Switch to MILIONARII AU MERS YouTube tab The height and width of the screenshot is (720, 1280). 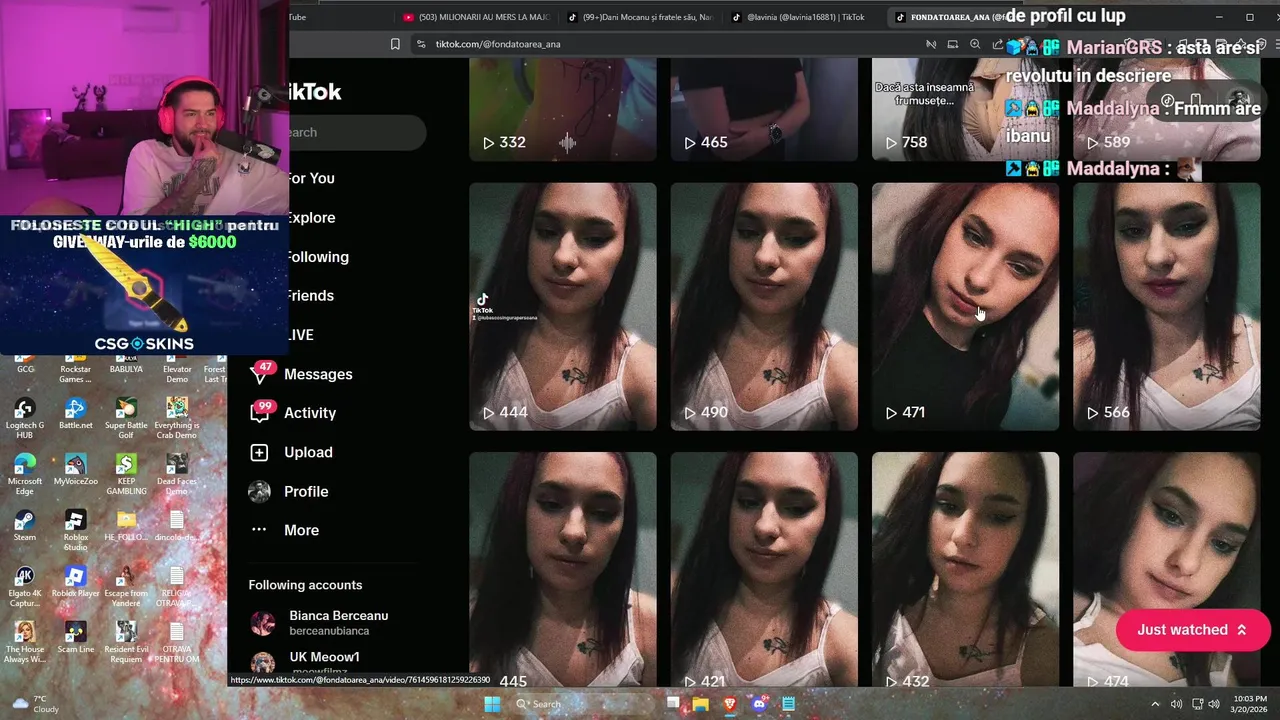click(x=475, y=17)
